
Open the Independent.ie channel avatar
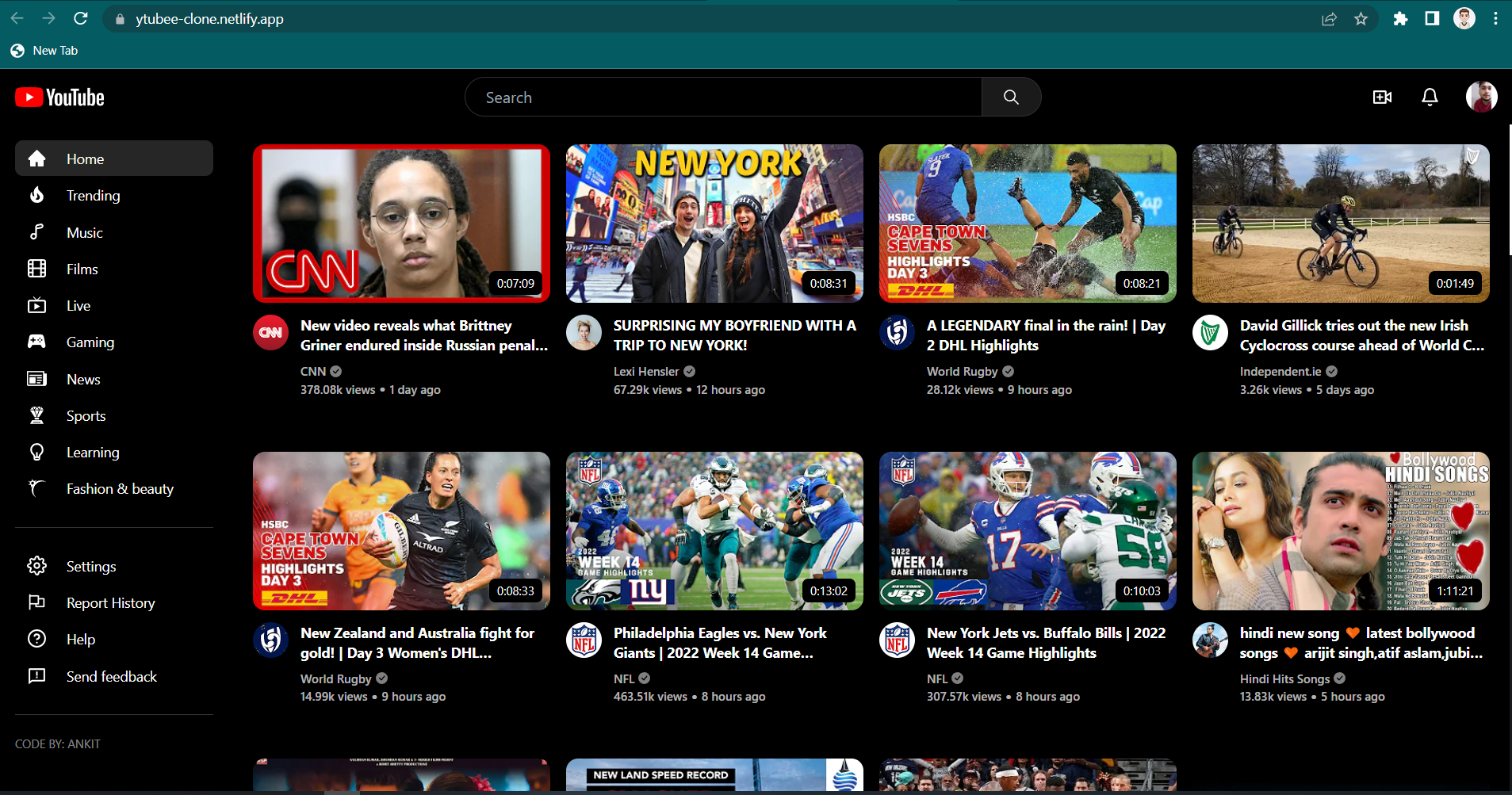pos(1210,333)
